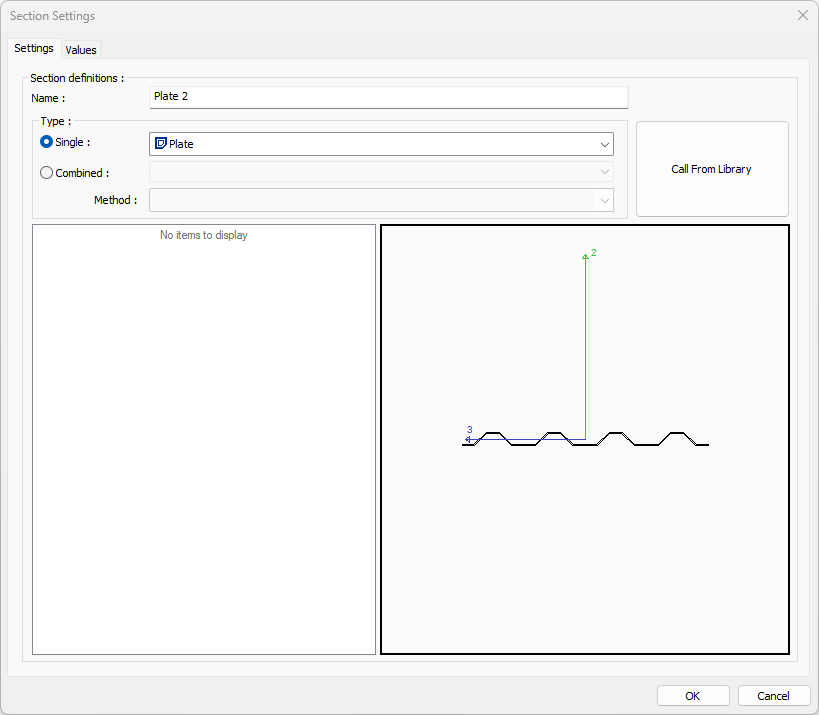Viewport: 819px width, 715px height.
Task: Click the green axis 2 arrowhead in preview
Action: [585, 257]
